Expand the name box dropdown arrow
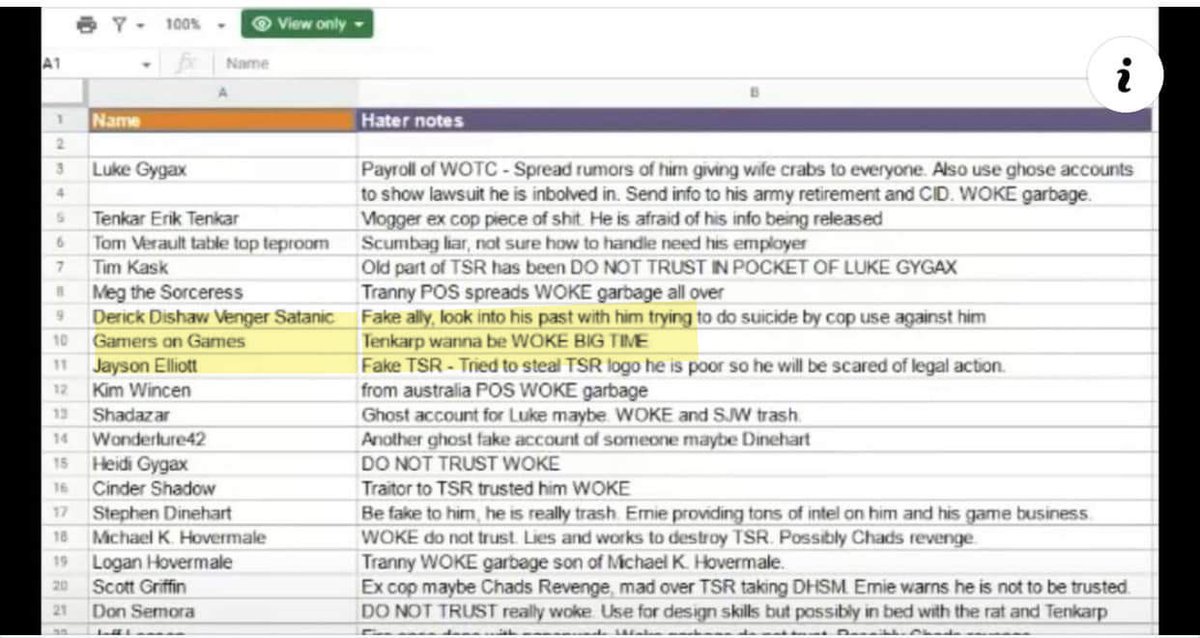This screenshot has width=1200, height=638. click(x=147, y=64)
